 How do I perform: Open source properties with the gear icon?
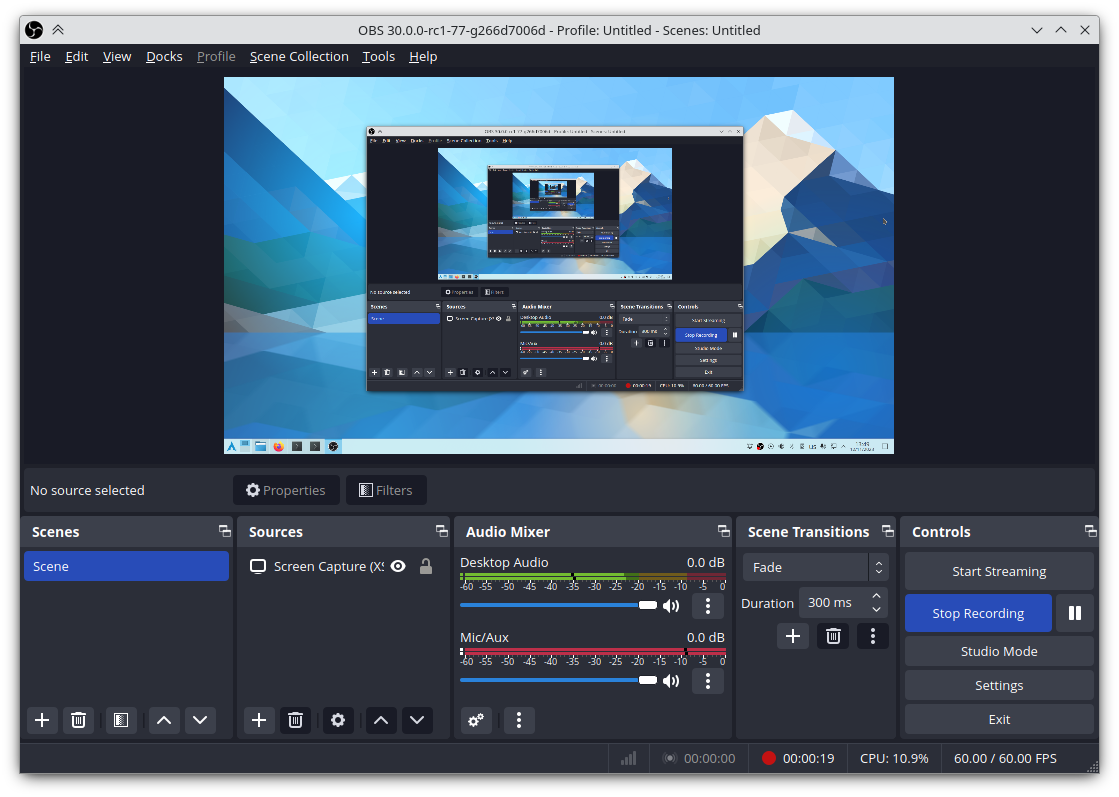(x=338, y=720)
